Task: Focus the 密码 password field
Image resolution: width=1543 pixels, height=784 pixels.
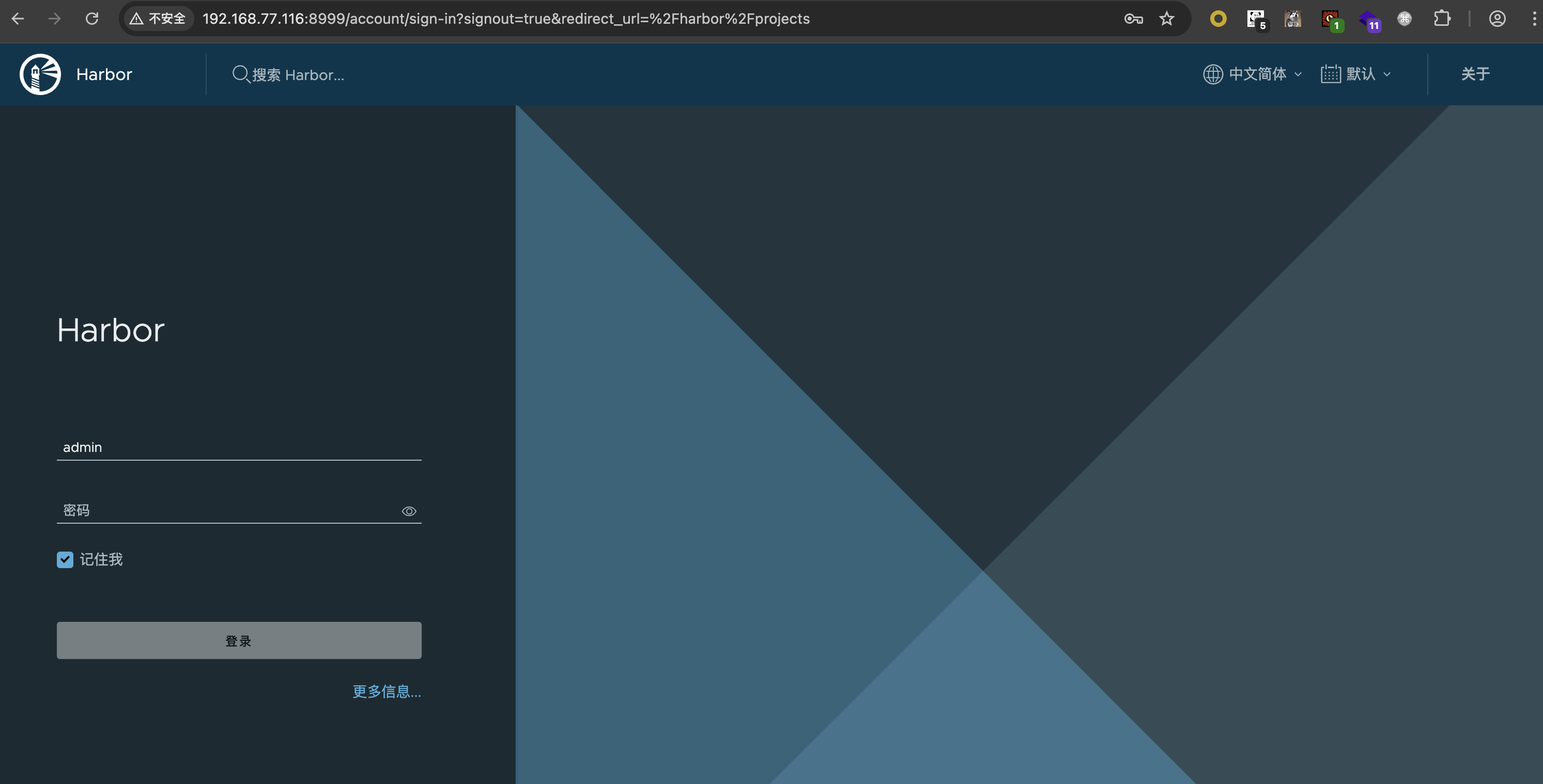Action: (x=227, y=510)
